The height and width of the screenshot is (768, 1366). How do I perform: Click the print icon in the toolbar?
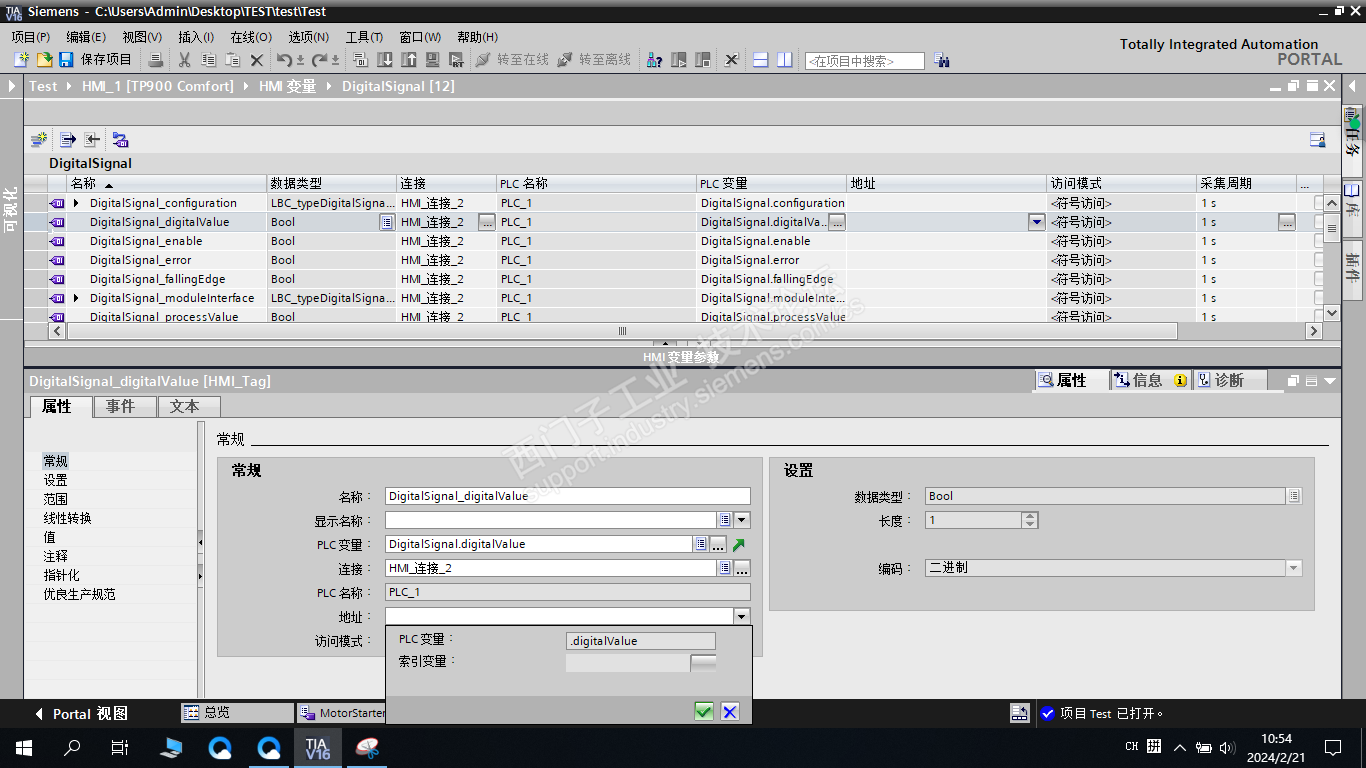(156, 60)
